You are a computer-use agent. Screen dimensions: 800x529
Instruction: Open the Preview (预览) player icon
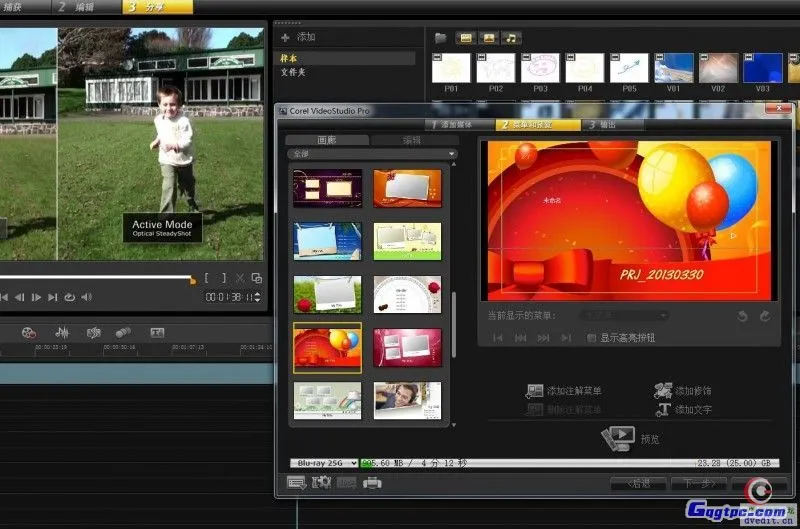(x=619, y=437)
